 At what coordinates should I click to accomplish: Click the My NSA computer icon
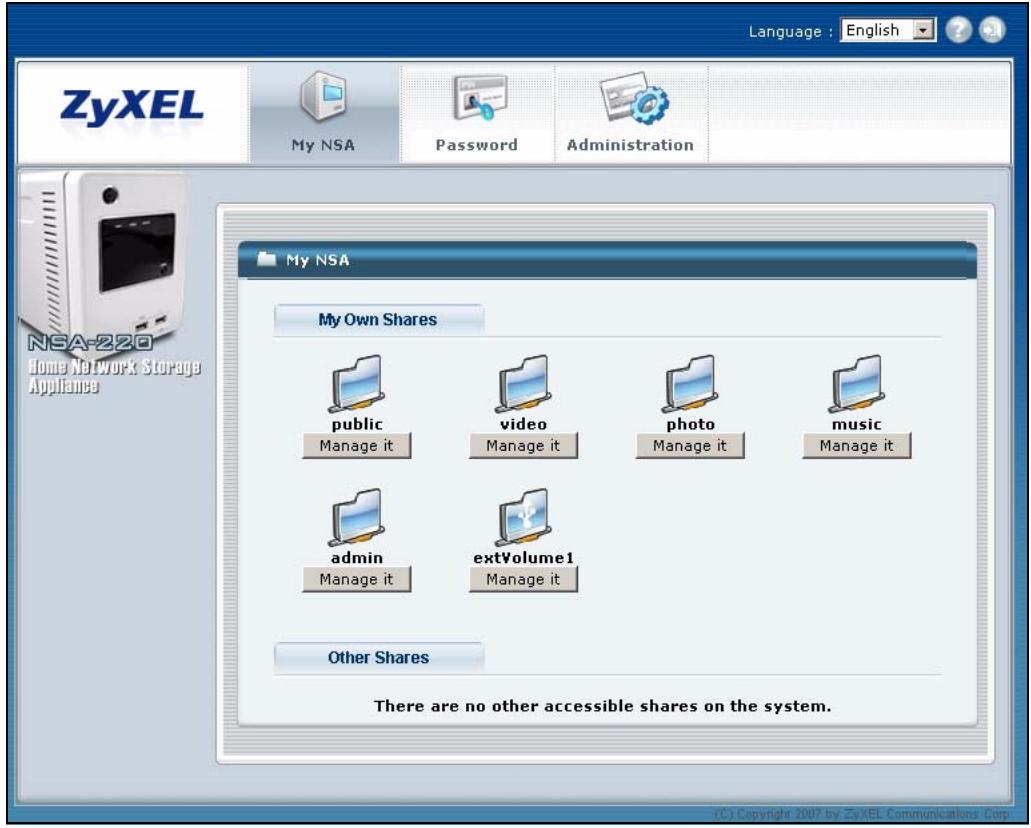(324, 97)
